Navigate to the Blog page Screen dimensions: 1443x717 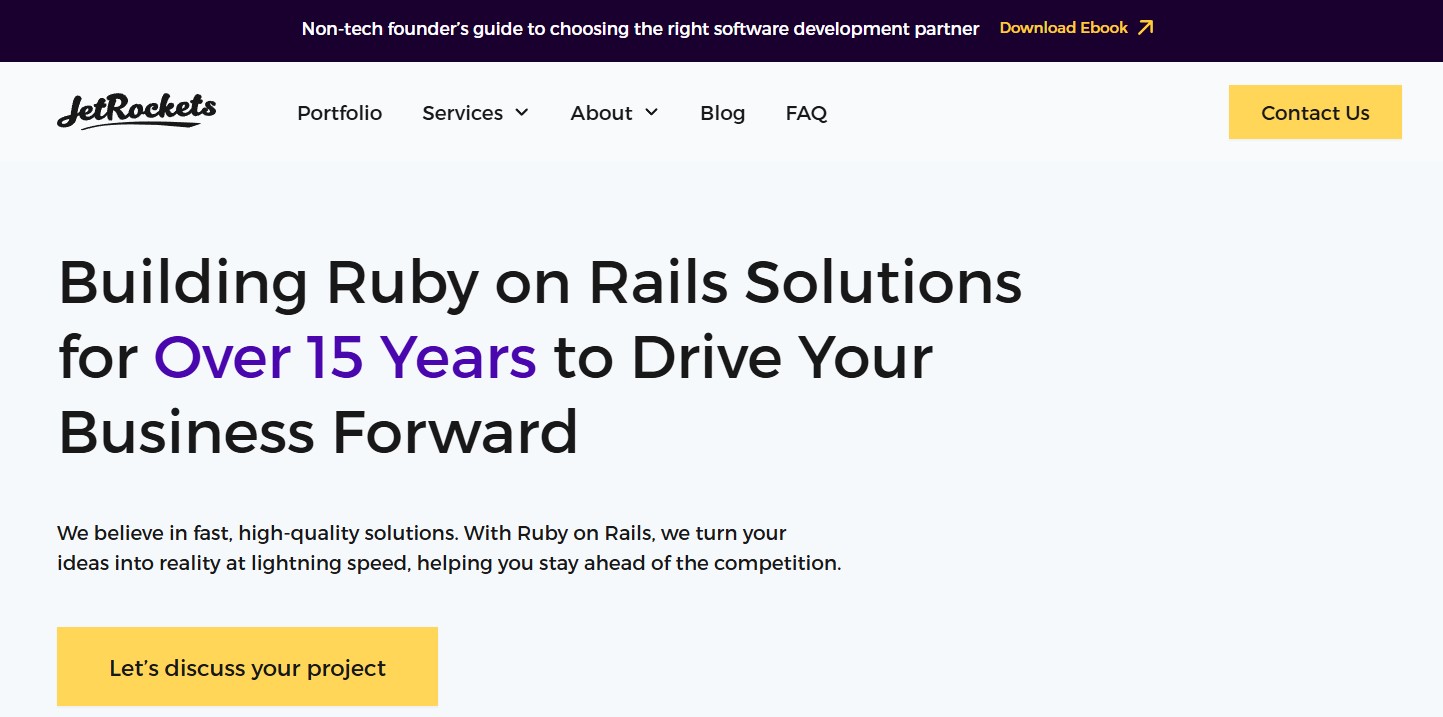click(722, 113)
